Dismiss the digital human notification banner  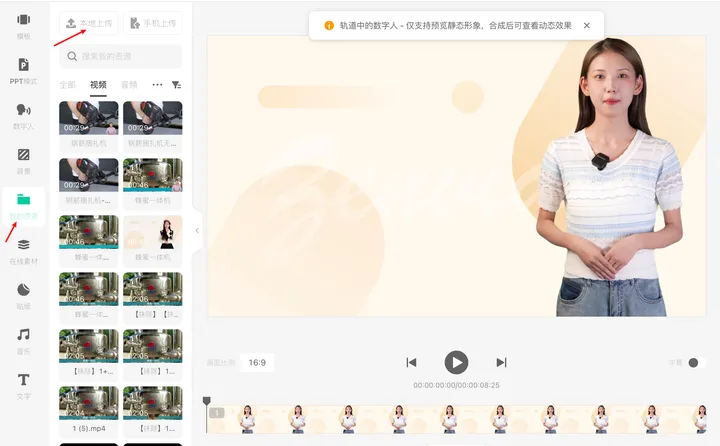tap(587, 25)
